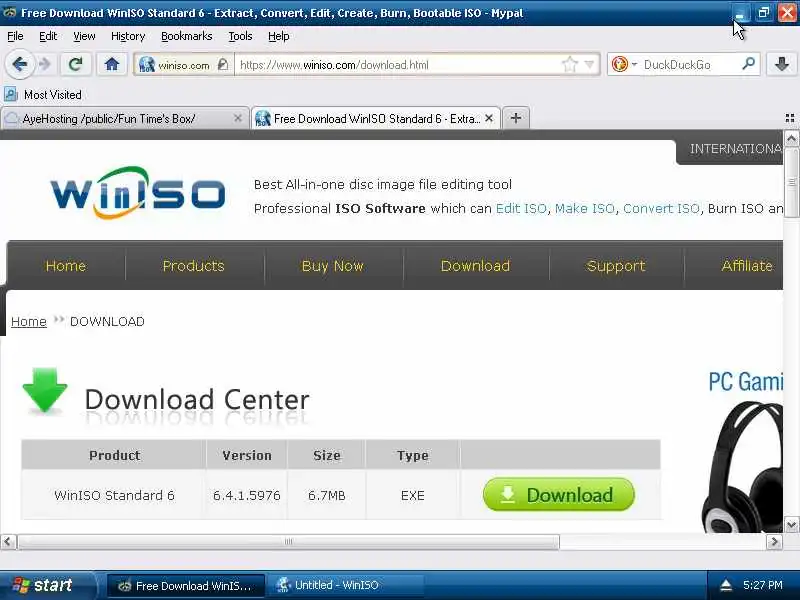Screen dimensions: 800x600
Task: Click the vertical scrollbar up arrow
Action: [x=791, y=138]
